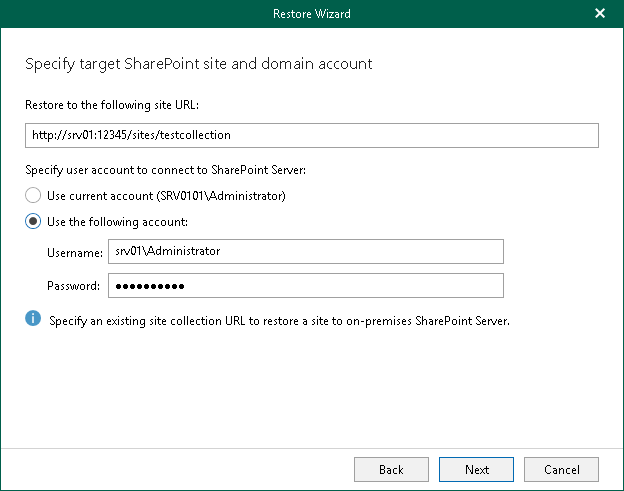
Task: Select the 'Use current account' radio button
Action: [34, 196]
